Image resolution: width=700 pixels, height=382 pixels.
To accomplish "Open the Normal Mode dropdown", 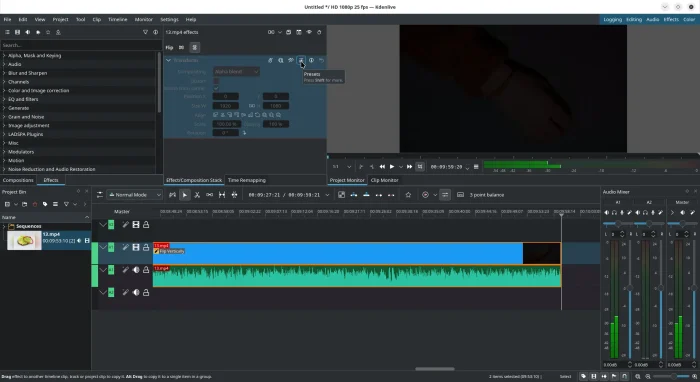I will (134, 195).
